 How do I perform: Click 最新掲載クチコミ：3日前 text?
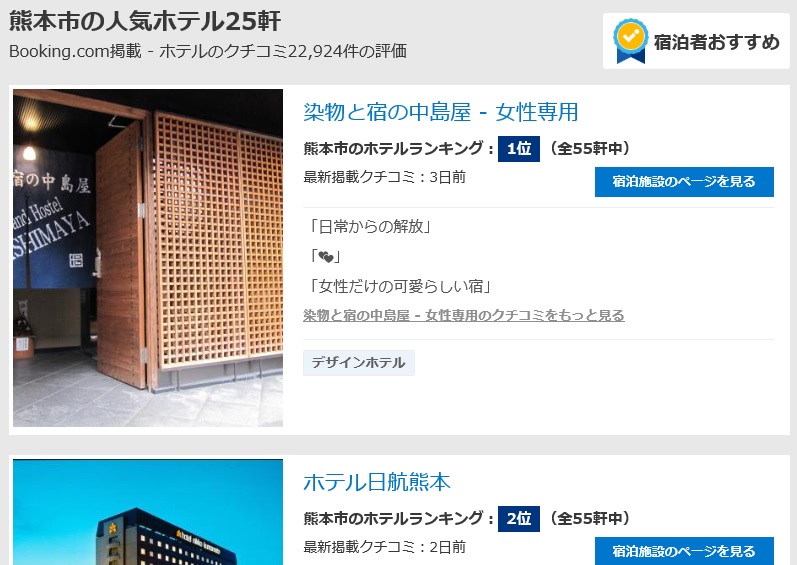point(384,177)
